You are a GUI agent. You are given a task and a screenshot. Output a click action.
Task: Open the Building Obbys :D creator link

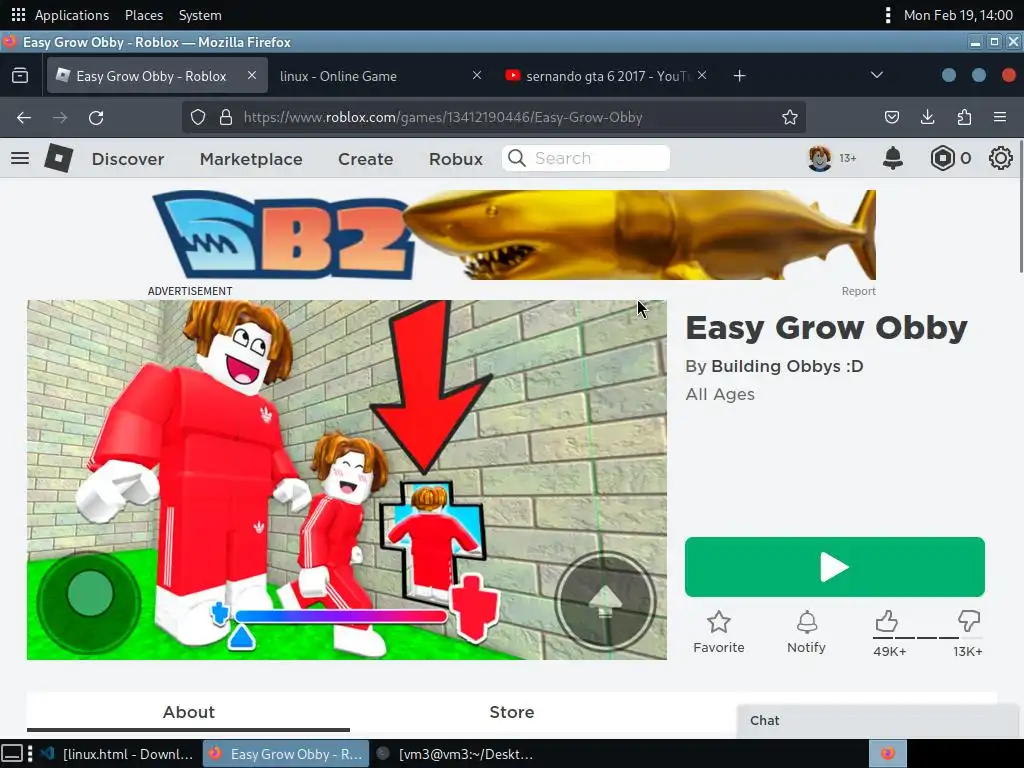click(787, 366)
